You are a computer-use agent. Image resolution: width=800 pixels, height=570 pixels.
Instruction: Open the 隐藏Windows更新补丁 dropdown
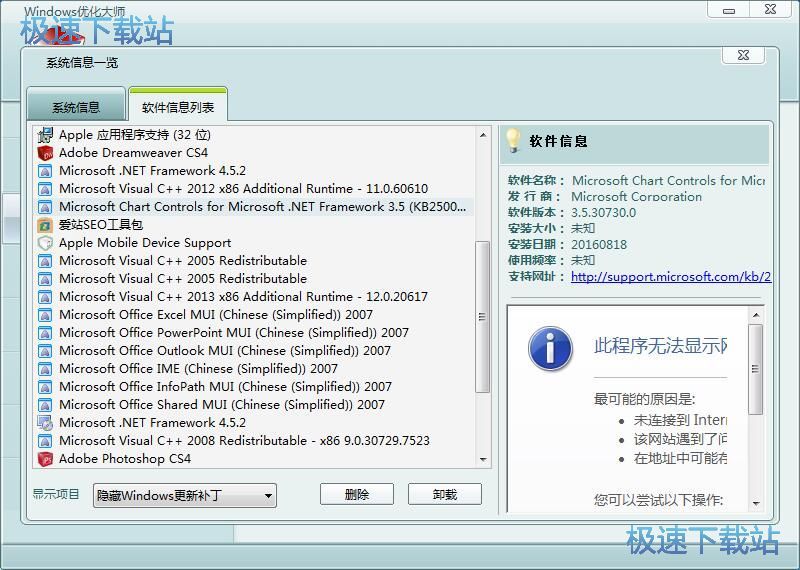[185, 495]
